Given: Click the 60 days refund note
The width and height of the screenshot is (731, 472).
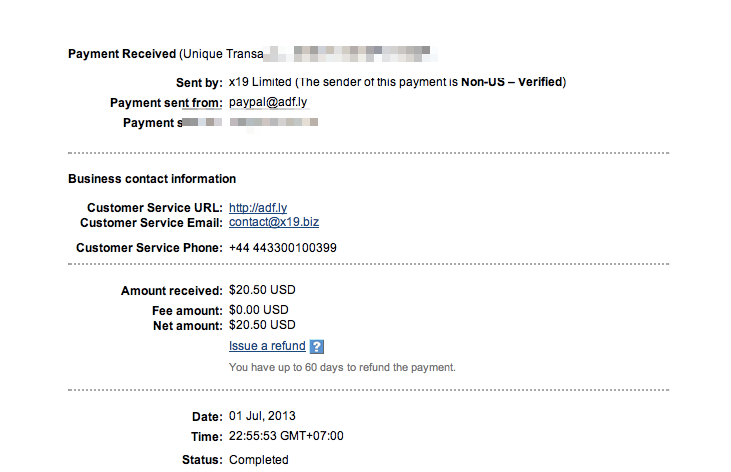Looking at the screenshot, I should pos(342,367).
